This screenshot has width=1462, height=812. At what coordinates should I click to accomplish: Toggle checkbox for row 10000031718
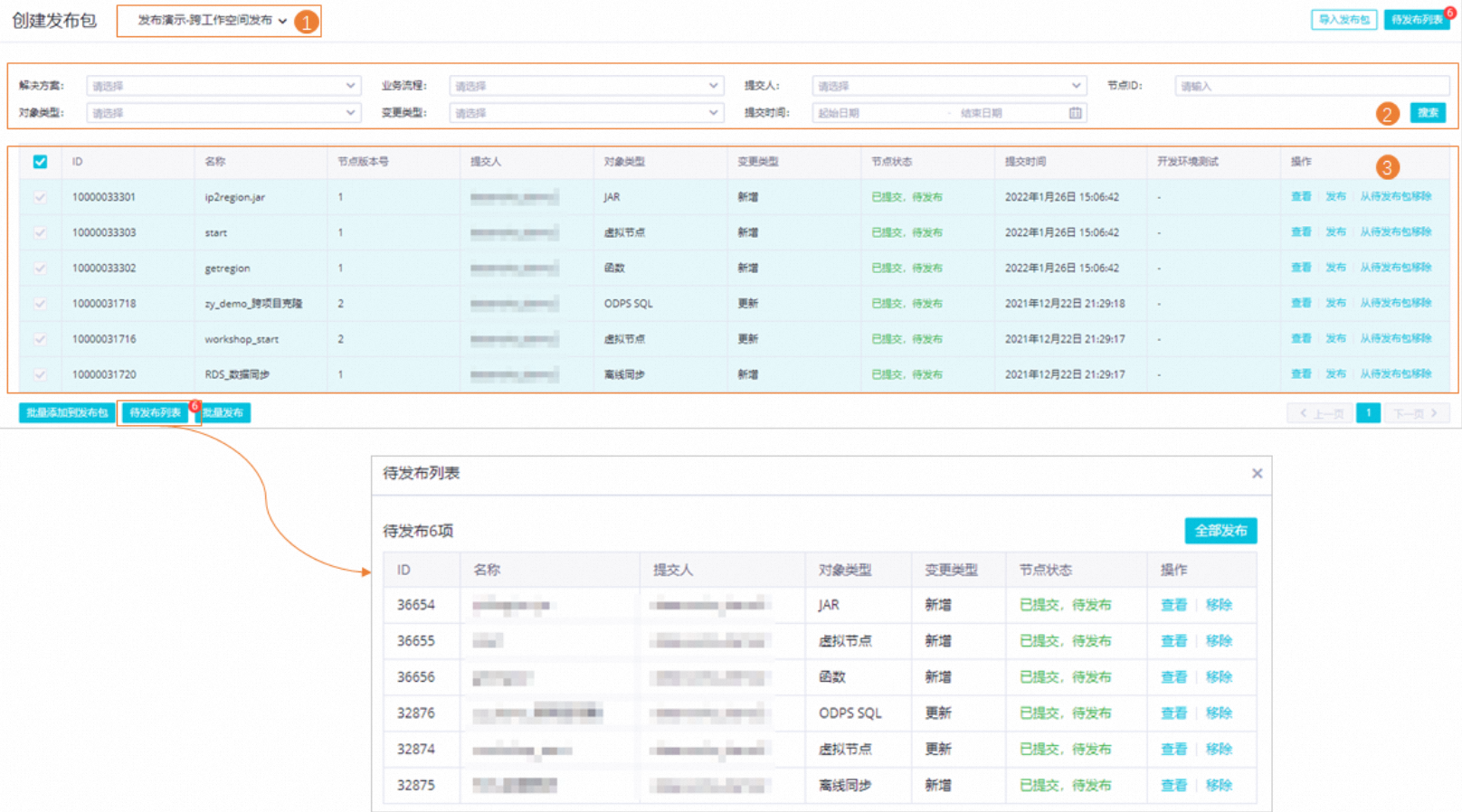tap(40, 304)
